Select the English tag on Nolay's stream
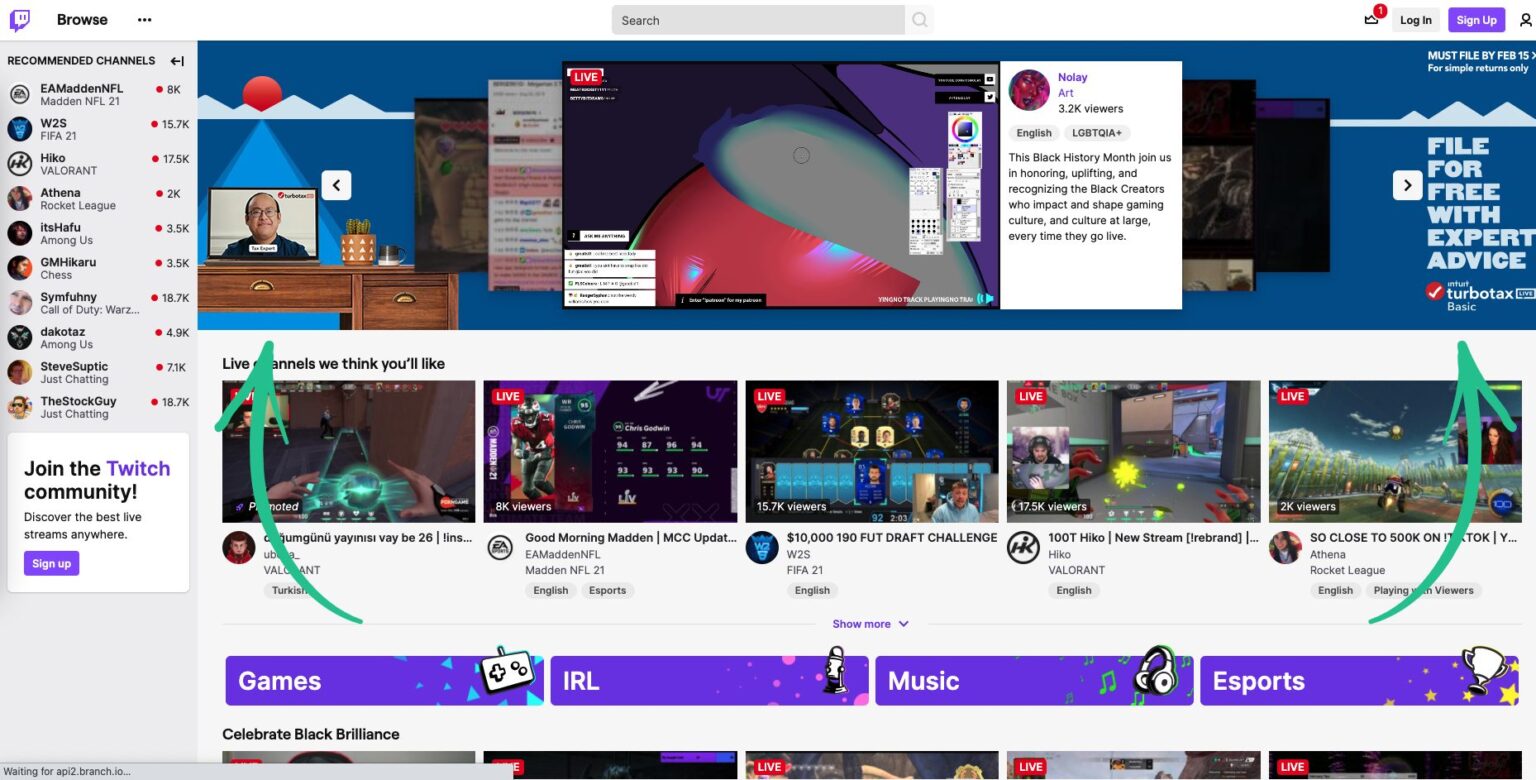The width and height of the screenshot is (1536, 780). (1033, 132)
